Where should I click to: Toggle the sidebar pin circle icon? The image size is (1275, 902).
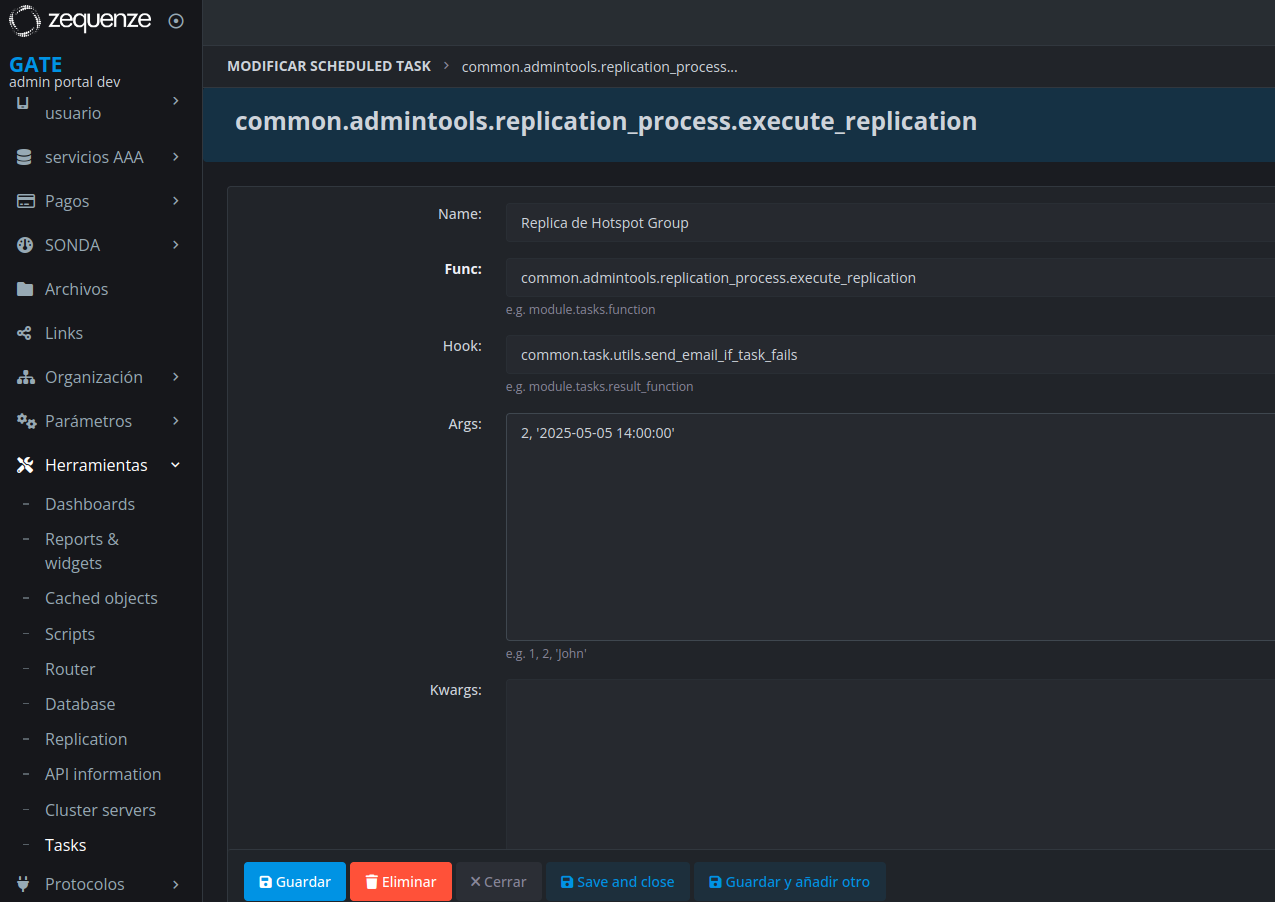pos(176,21)
